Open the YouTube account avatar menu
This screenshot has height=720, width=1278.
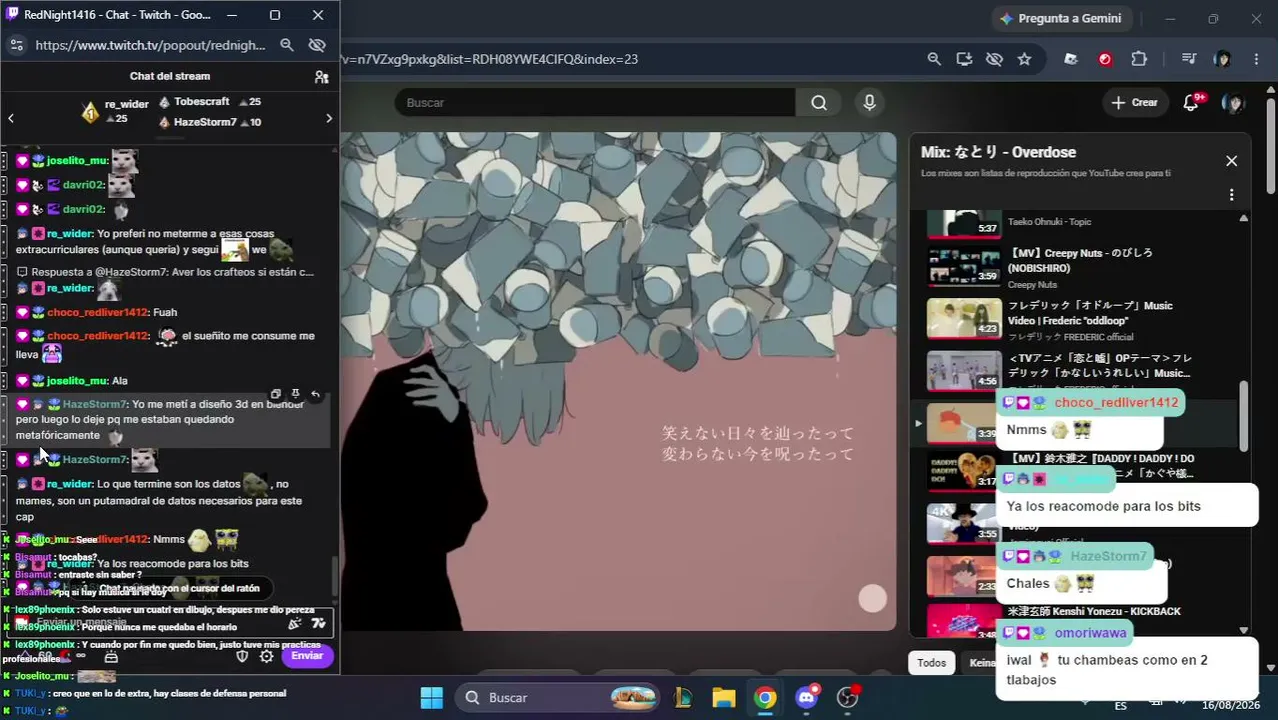tap(1234, 102)
